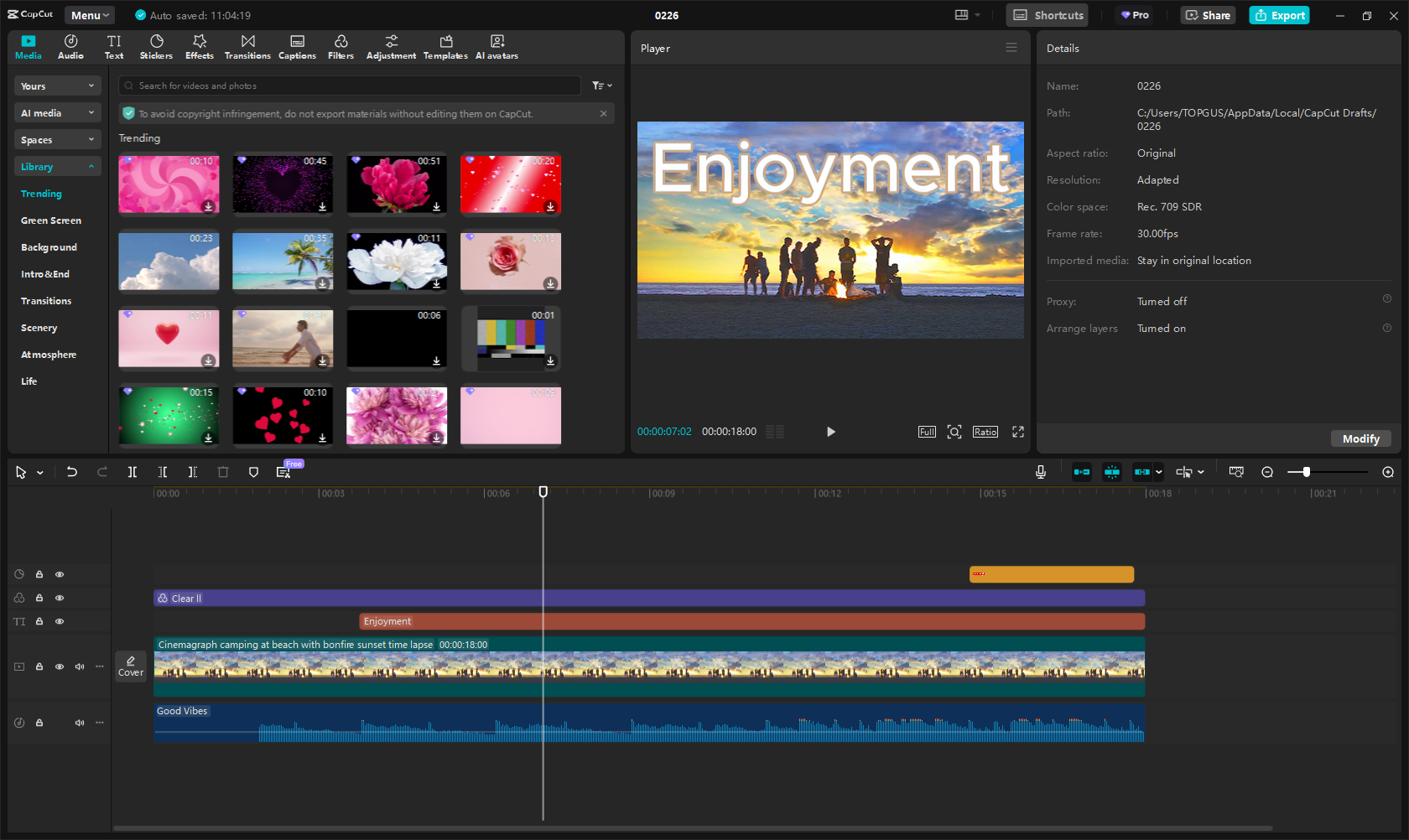Select the Split clip tool

(133, 472)
